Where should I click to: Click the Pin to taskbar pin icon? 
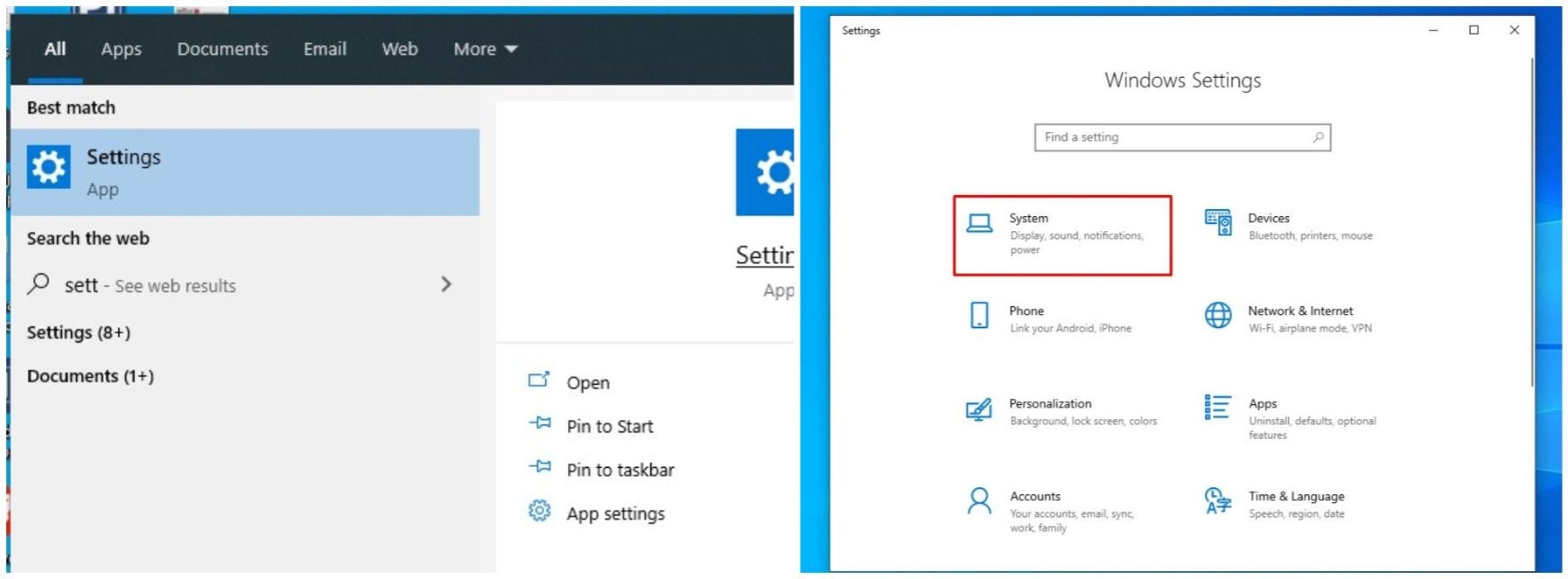(540, 466)
